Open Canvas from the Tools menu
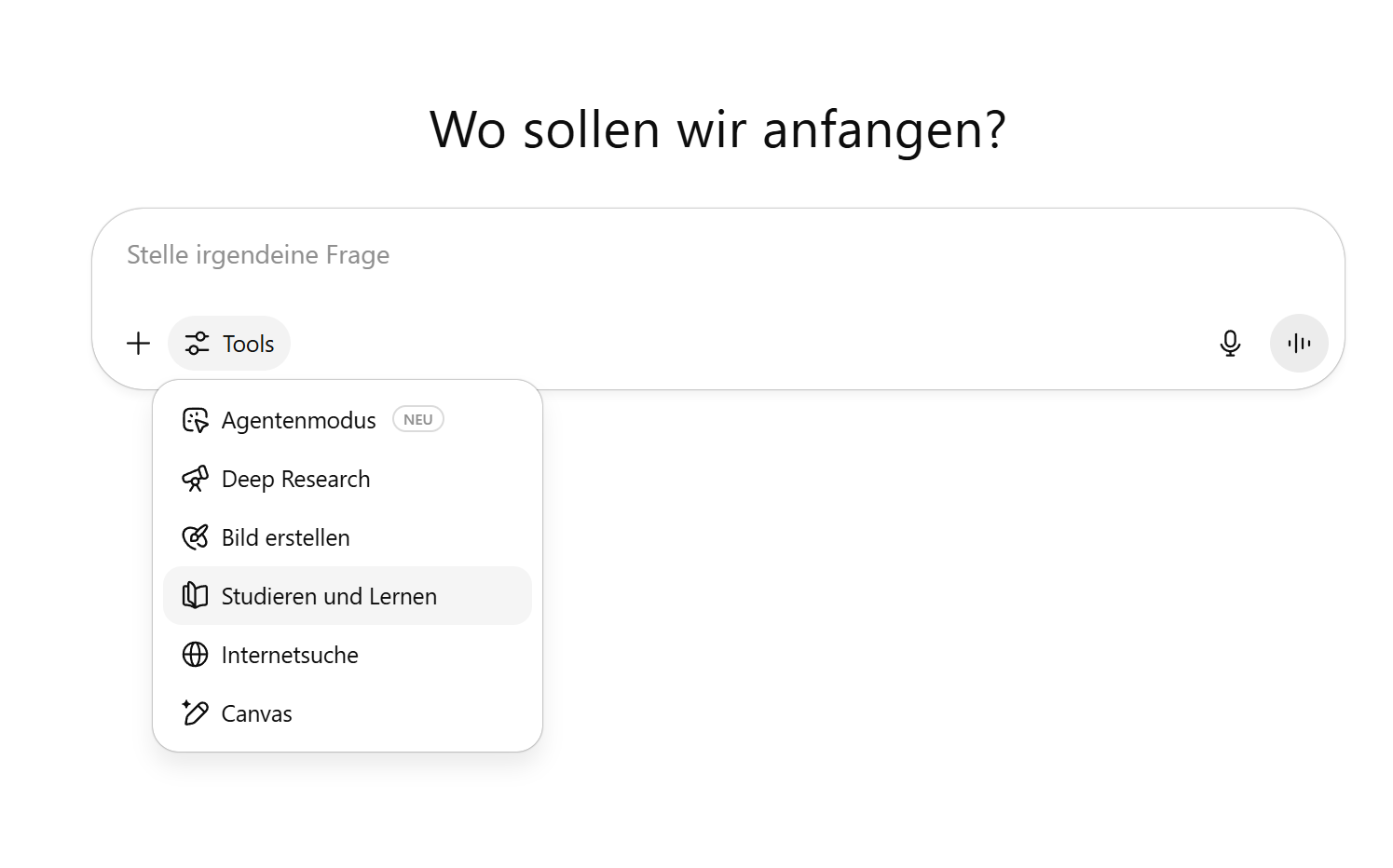 (x=347, y=713)
